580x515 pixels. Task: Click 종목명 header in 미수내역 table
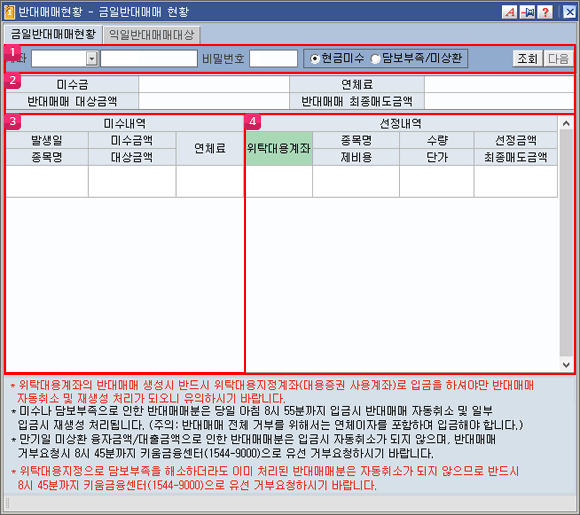coord(47,157)
